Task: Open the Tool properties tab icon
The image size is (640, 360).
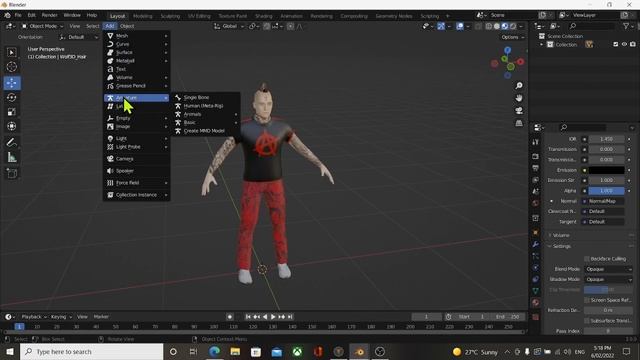Action: tap(535, 142)
